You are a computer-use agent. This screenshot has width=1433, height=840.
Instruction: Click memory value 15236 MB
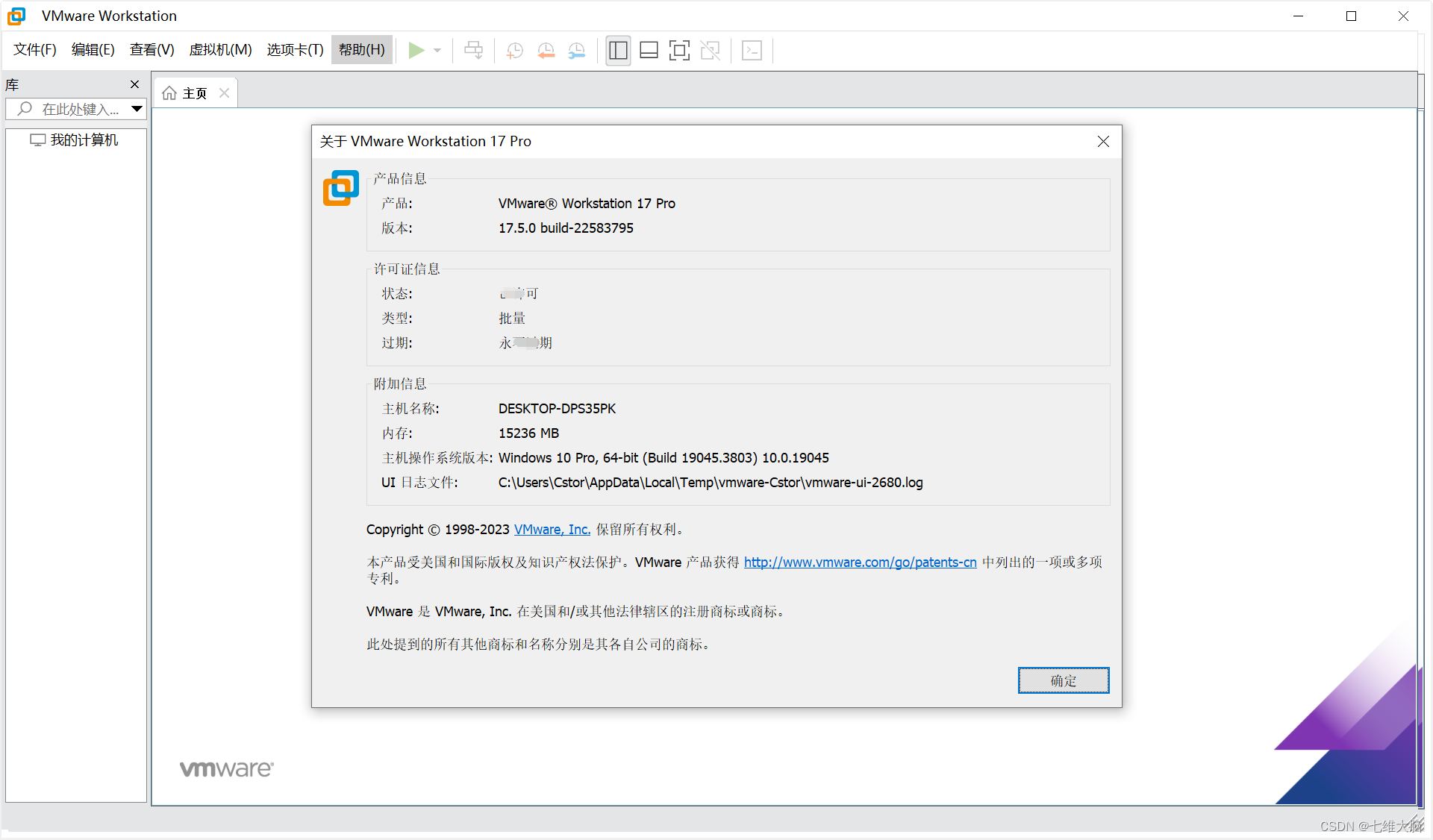point(528,433)
